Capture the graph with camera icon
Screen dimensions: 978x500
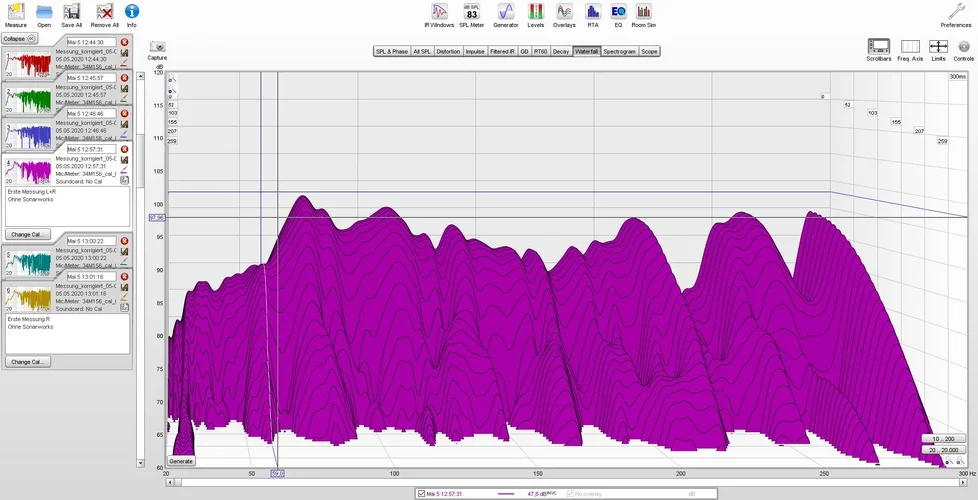pos(157,47)
